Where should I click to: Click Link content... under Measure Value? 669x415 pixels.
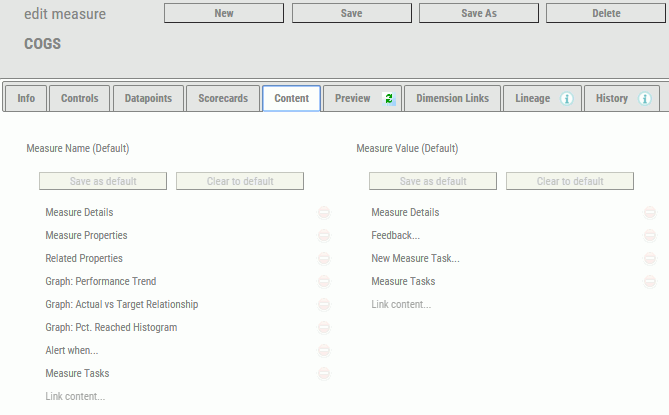(x=401, y=304)
